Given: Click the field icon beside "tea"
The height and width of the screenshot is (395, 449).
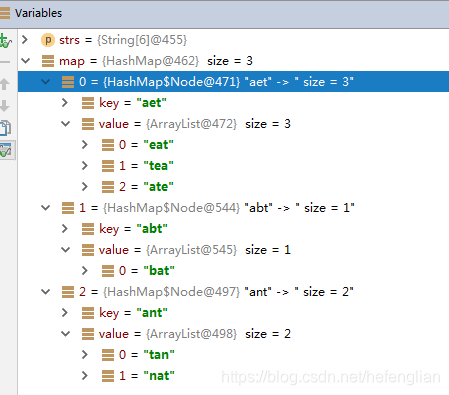Looking at the screenshot, I should tap(108, 166).
